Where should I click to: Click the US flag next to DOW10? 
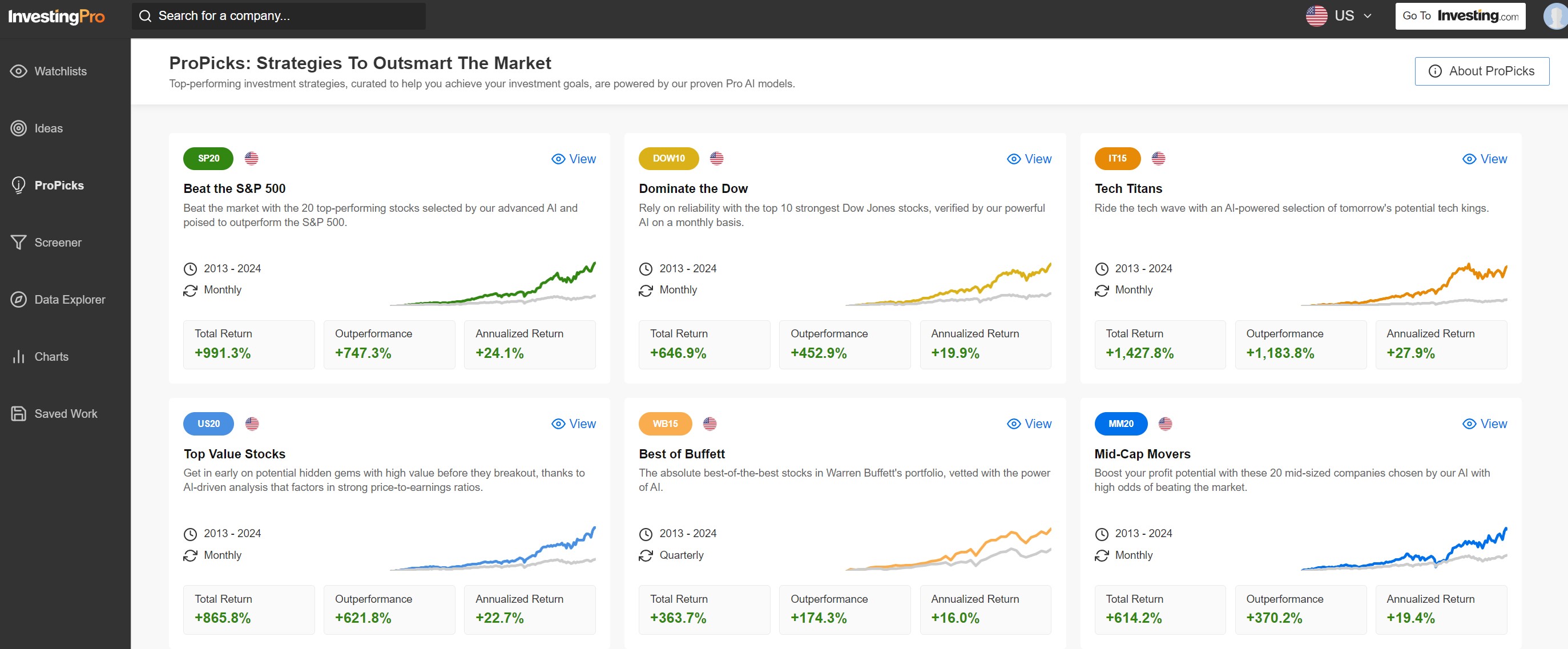click(x=716, y=158)
